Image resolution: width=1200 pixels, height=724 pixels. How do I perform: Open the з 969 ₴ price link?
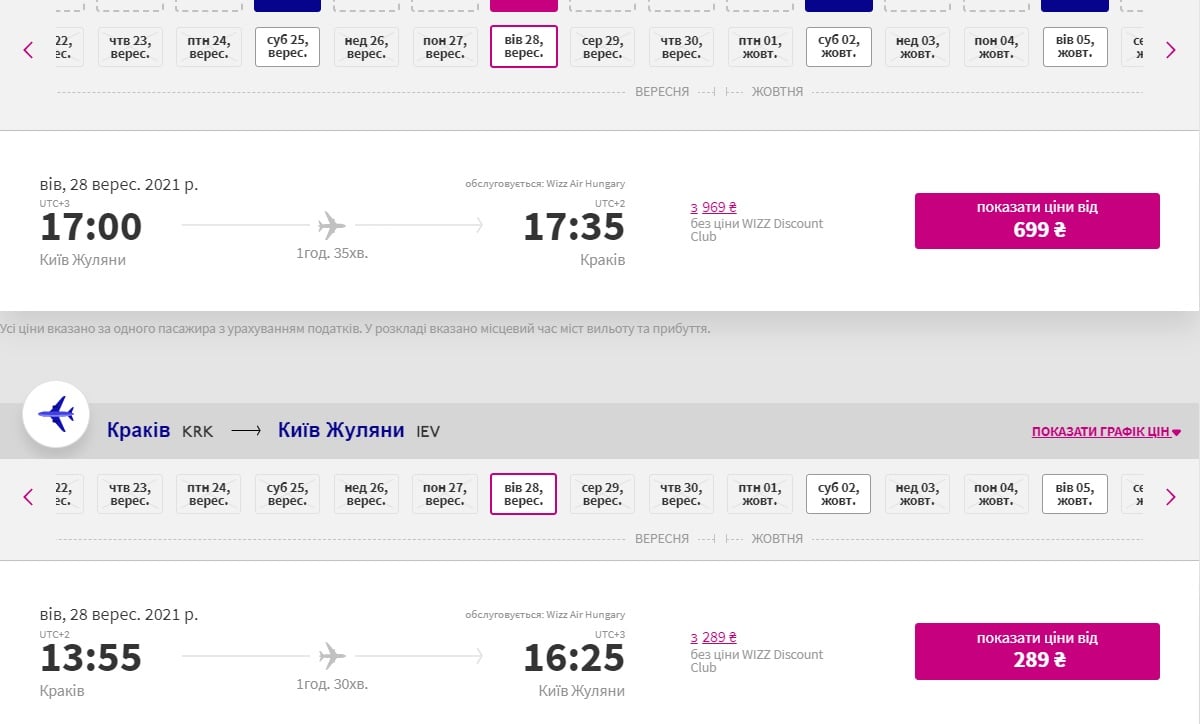coord(713,208)
